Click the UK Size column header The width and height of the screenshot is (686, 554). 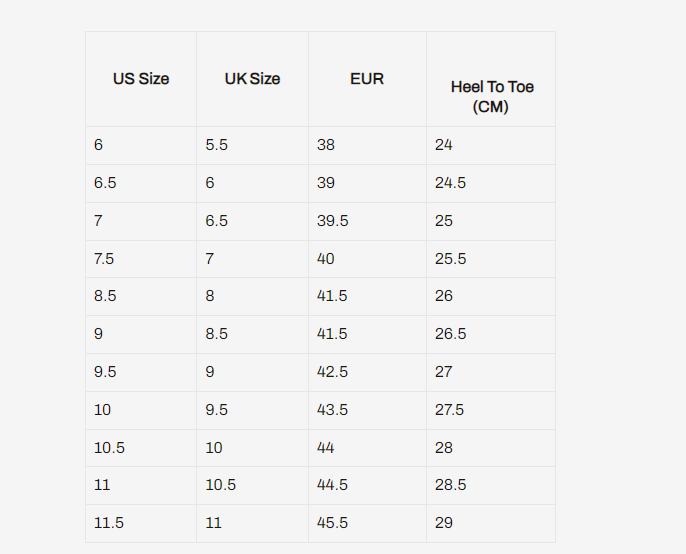(x=252, y=79)
